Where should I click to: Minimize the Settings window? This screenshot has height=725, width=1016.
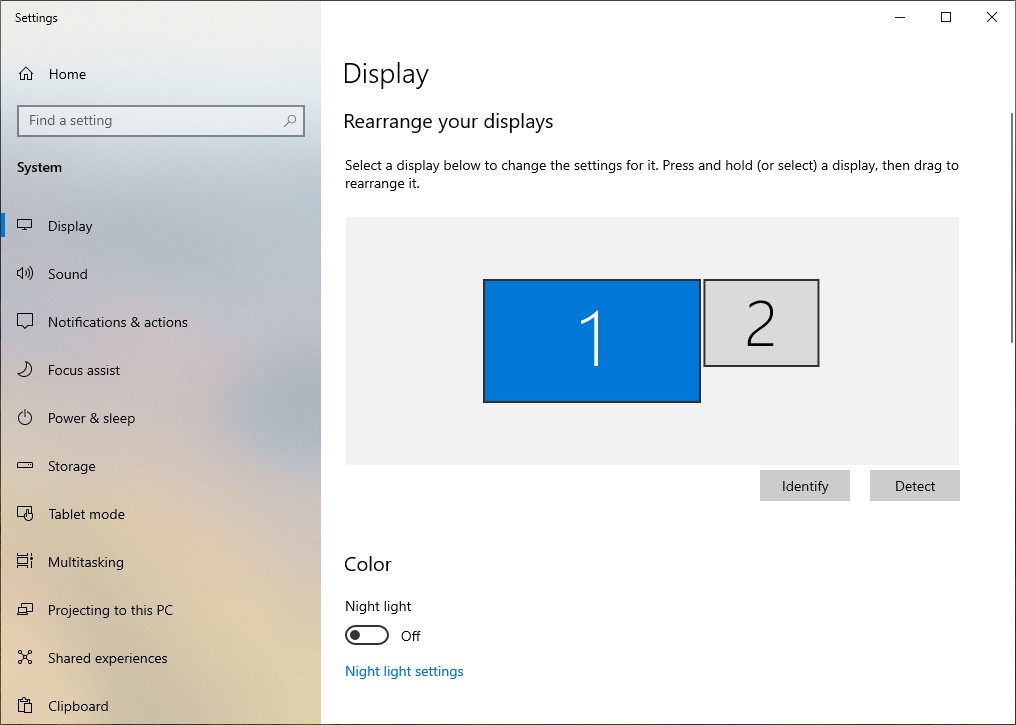click(x=900, y=17)
